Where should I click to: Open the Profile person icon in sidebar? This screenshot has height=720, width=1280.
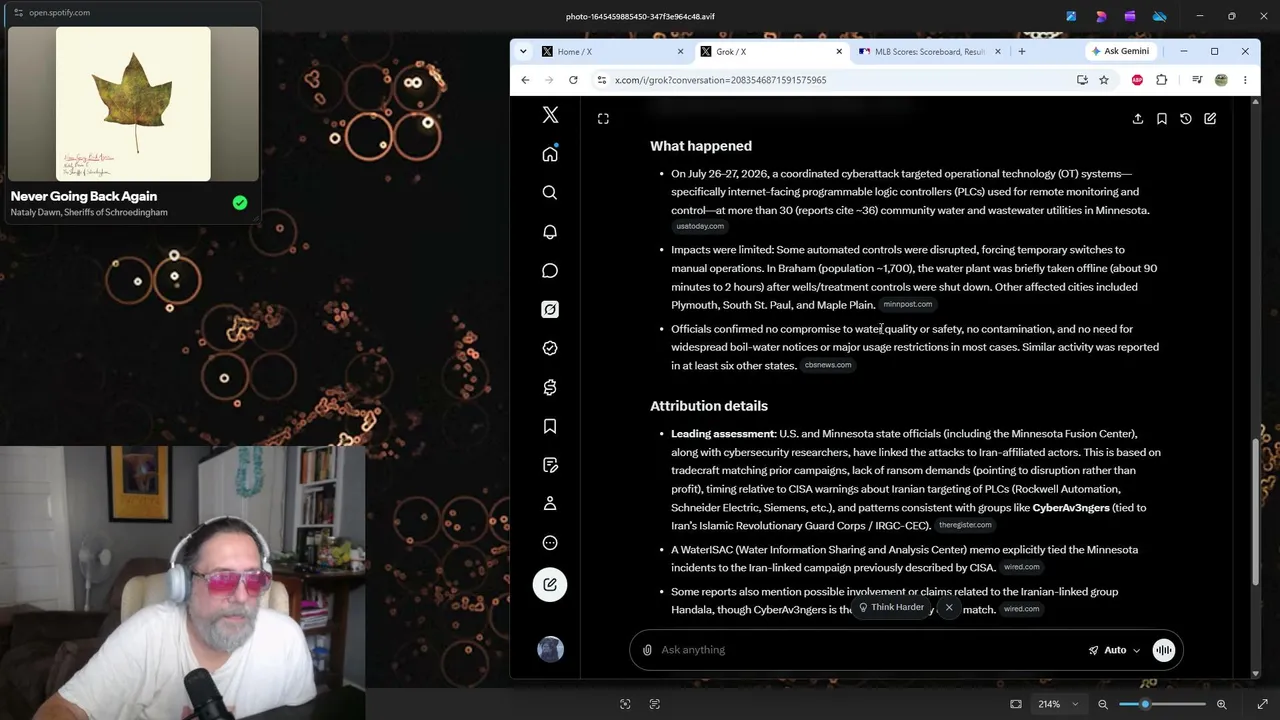point(550,504)
